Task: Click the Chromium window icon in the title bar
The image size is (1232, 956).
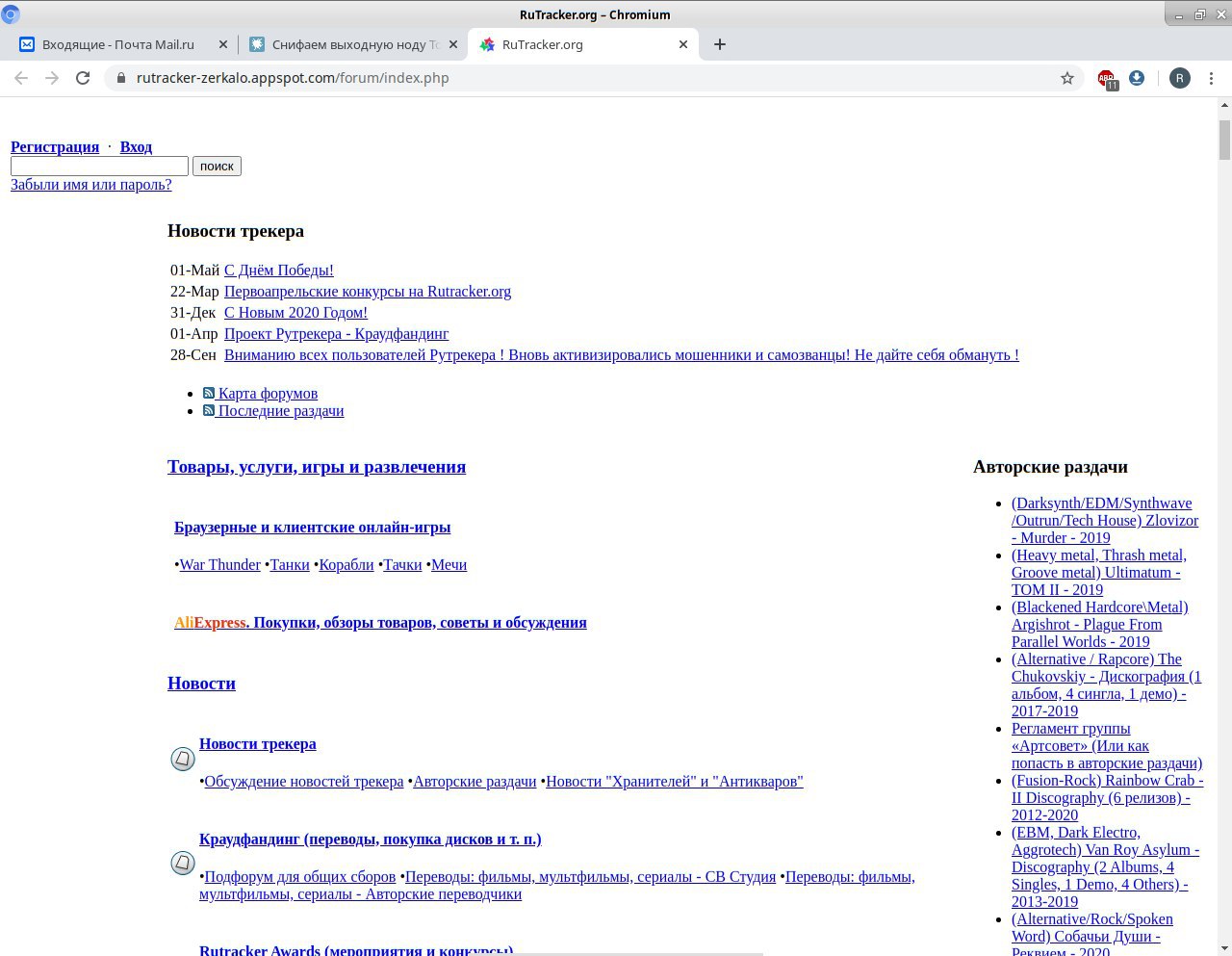Action: [11, 14]
